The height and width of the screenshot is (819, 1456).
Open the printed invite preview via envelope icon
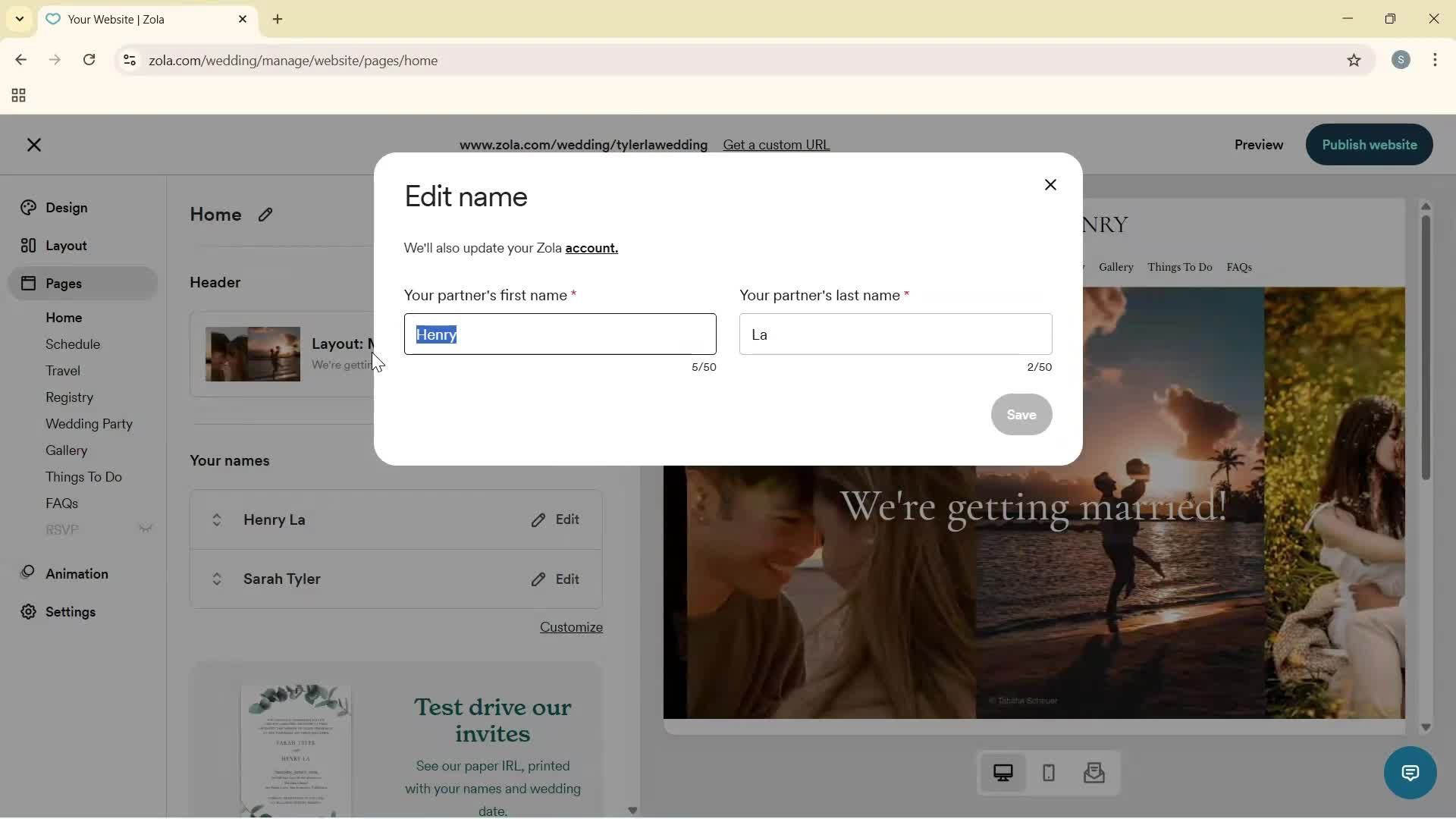point(1094,773)
